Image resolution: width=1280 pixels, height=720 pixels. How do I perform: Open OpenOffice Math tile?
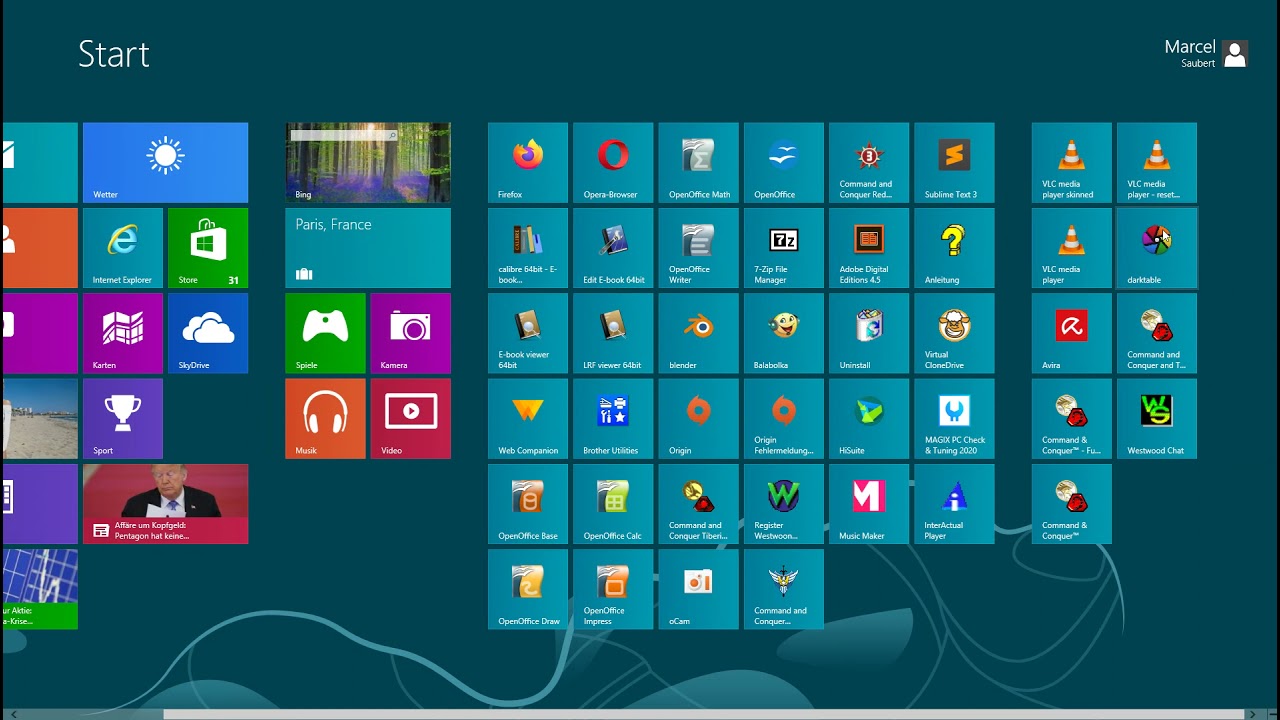pyautogui.click(x=699, y=163)
